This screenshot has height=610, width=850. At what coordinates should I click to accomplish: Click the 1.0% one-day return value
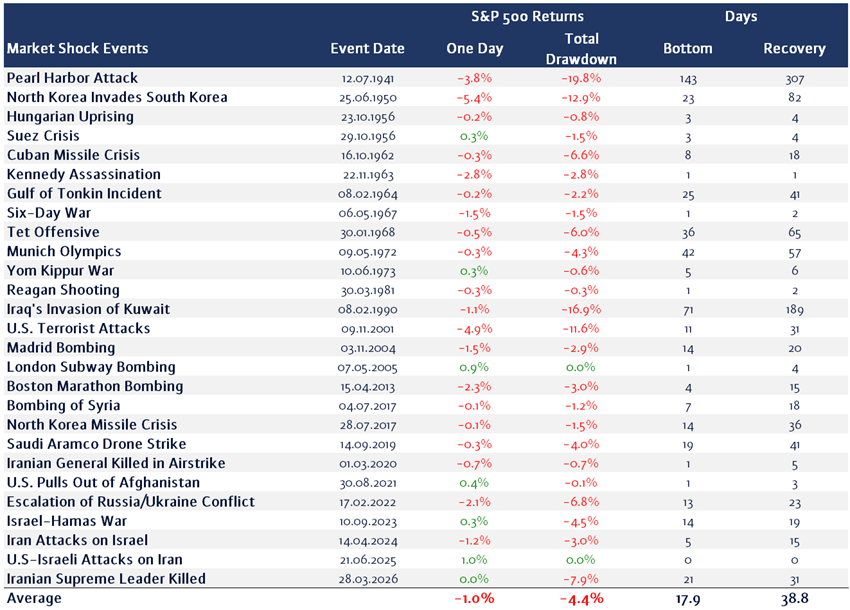coord(474,560)
